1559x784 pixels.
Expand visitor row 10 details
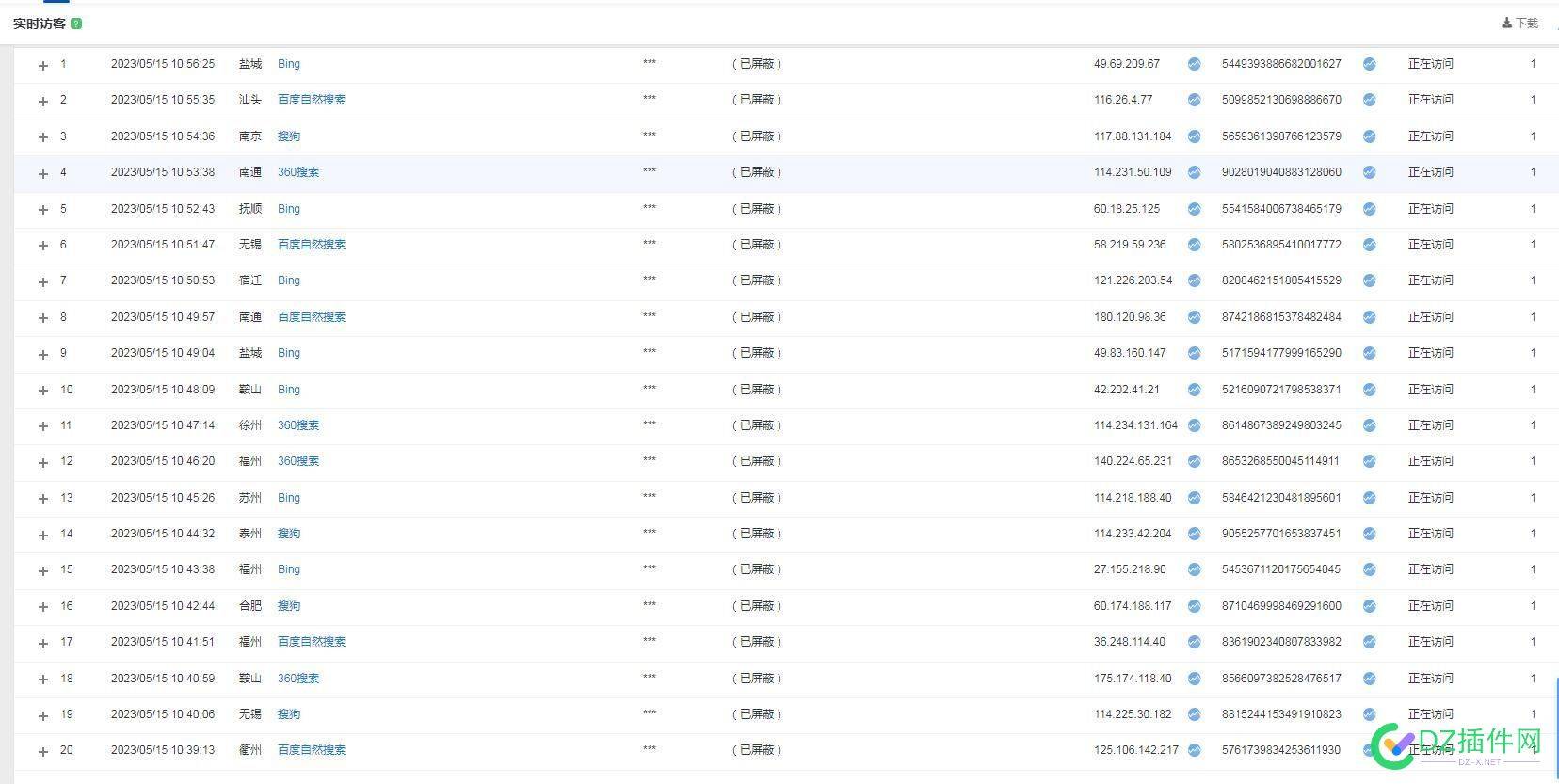42,391
